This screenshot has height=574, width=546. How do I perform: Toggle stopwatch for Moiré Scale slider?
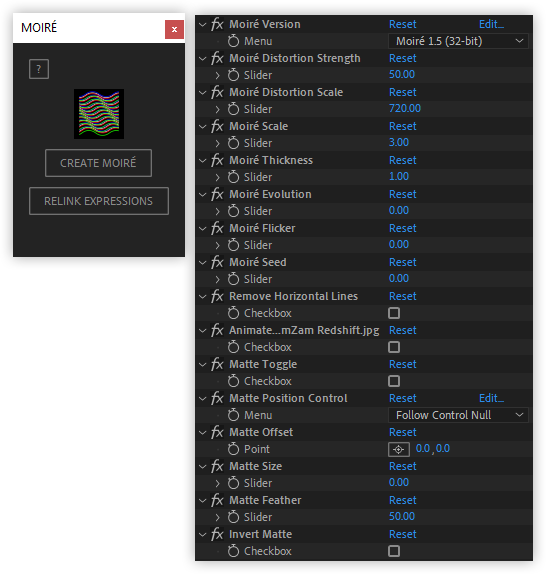click(x=233, y=143)
